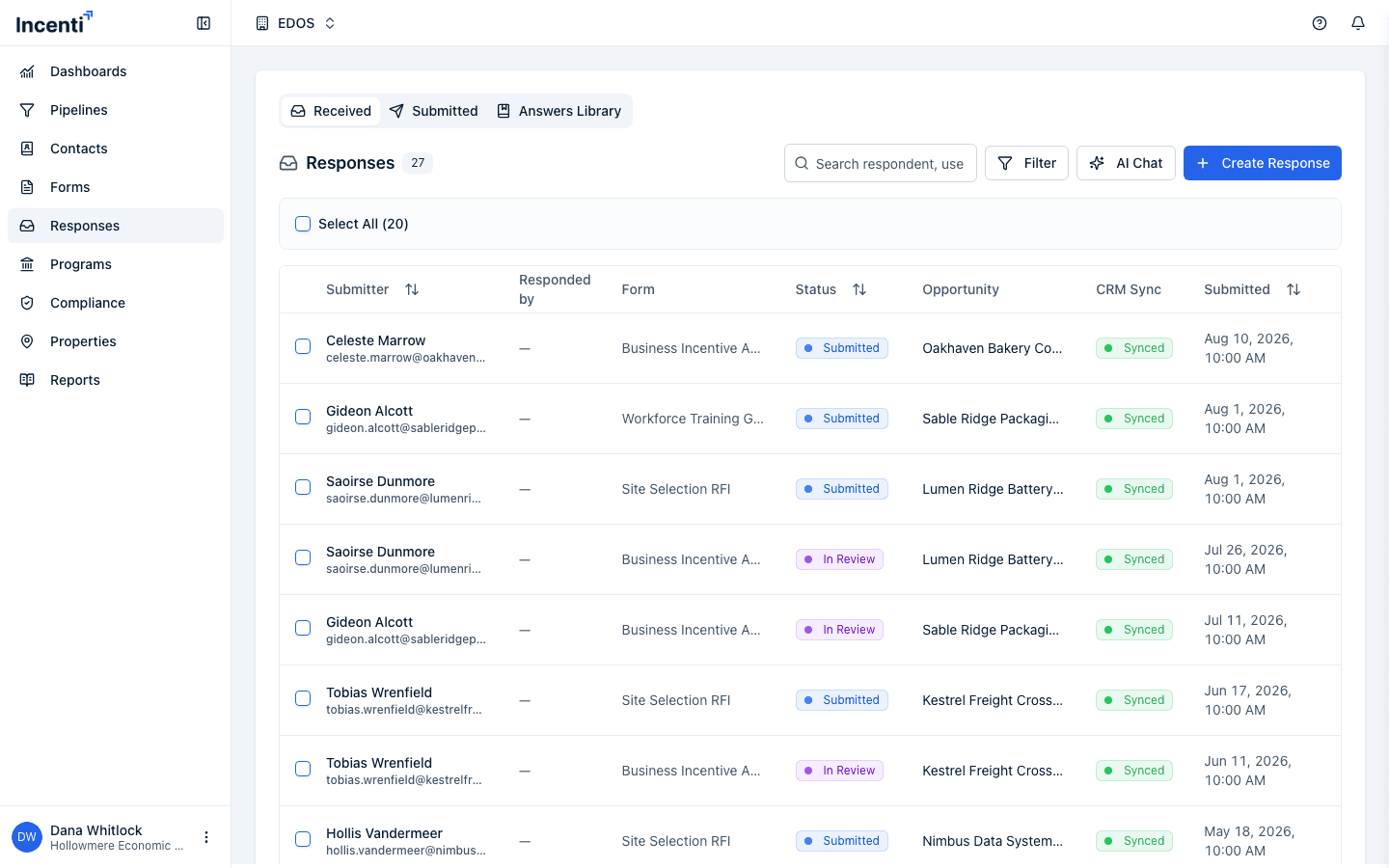Go to Dashboards in sidebar
Screen dimensions: 1389x868
click(x=116, y=71)
